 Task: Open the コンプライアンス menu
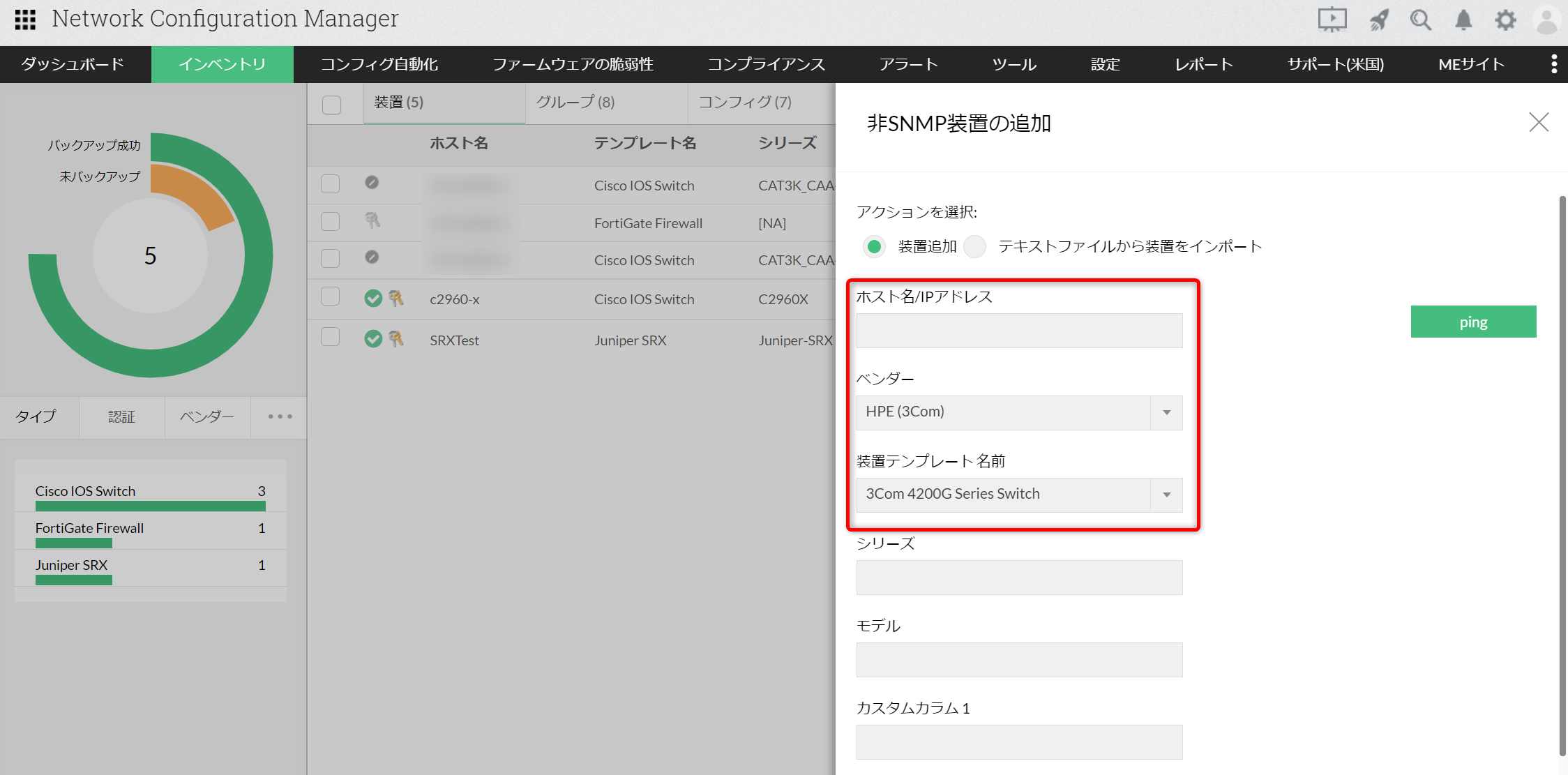(x=766, y=64)
